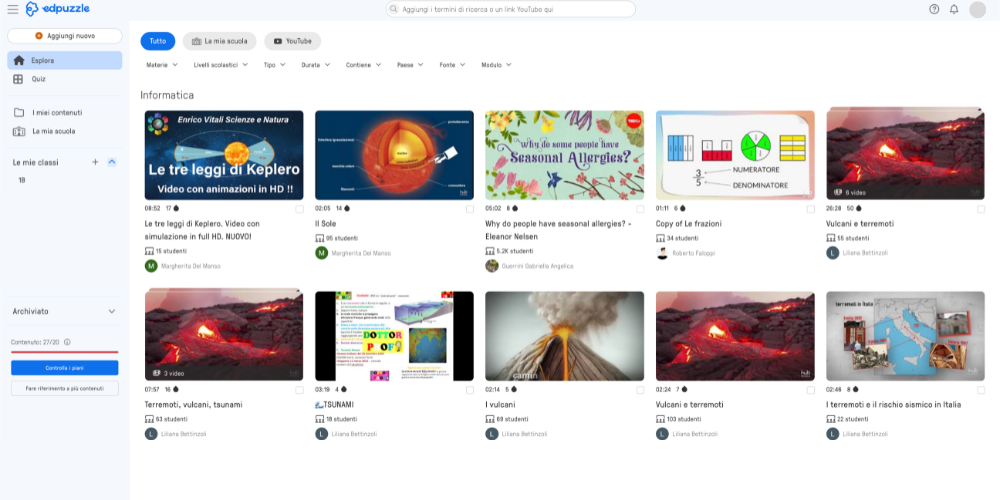
Task: Switch to La mia scuola tab
Action: [219, 41]
